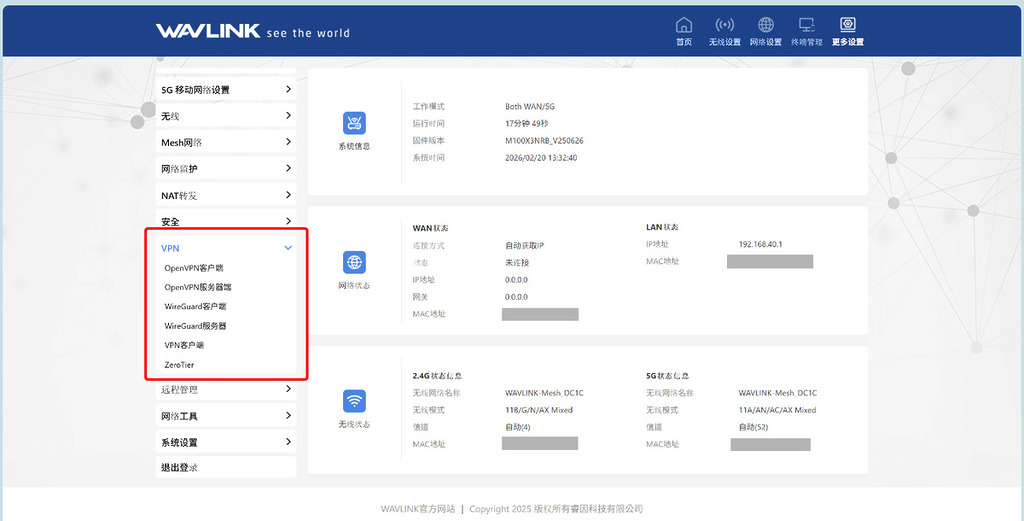Click WAN status 未连接
Screen dimensions: 1024x521
pos(517,262)
